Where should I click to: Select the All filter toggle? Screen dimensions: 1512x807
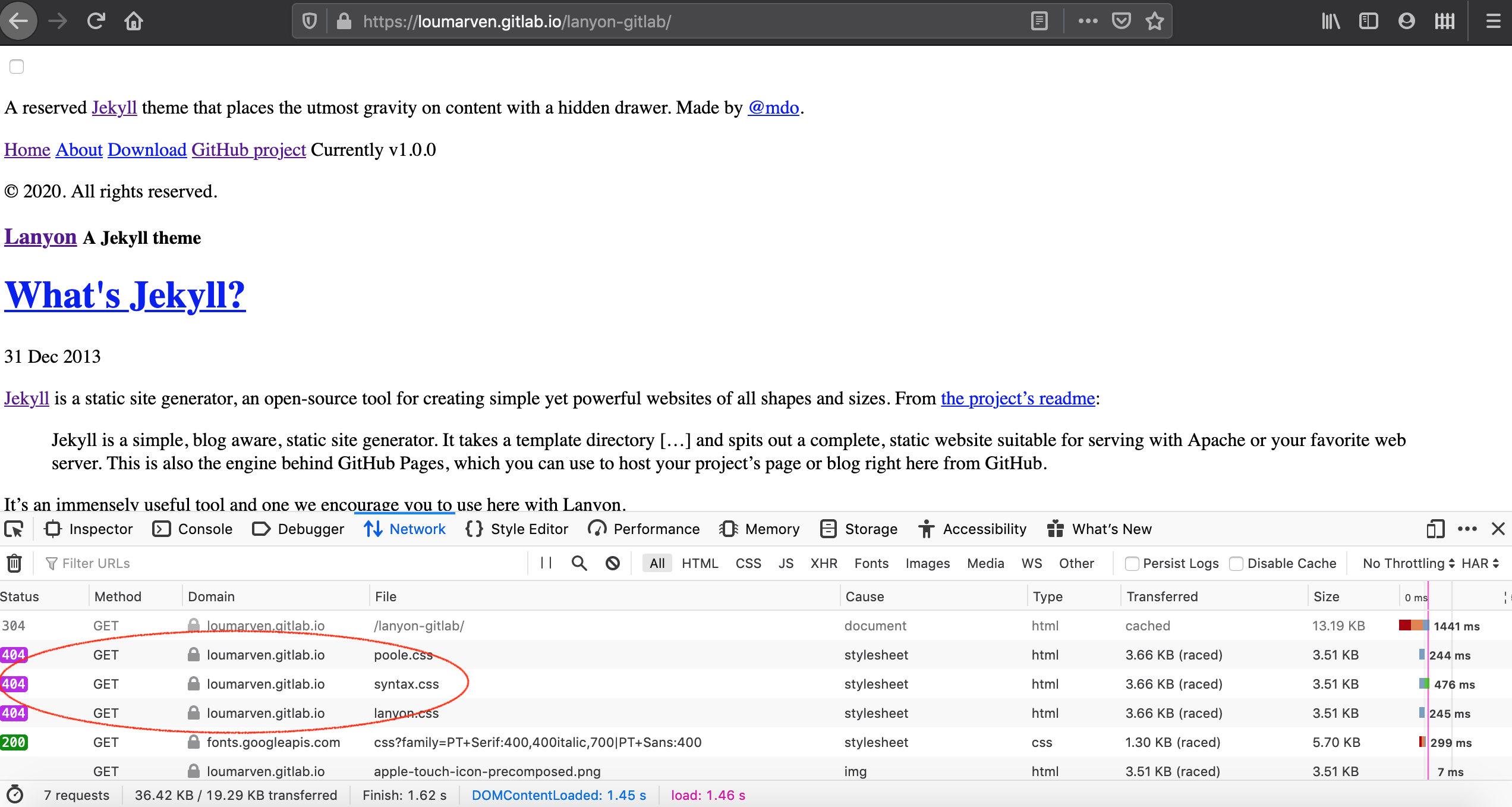[657, 563]
